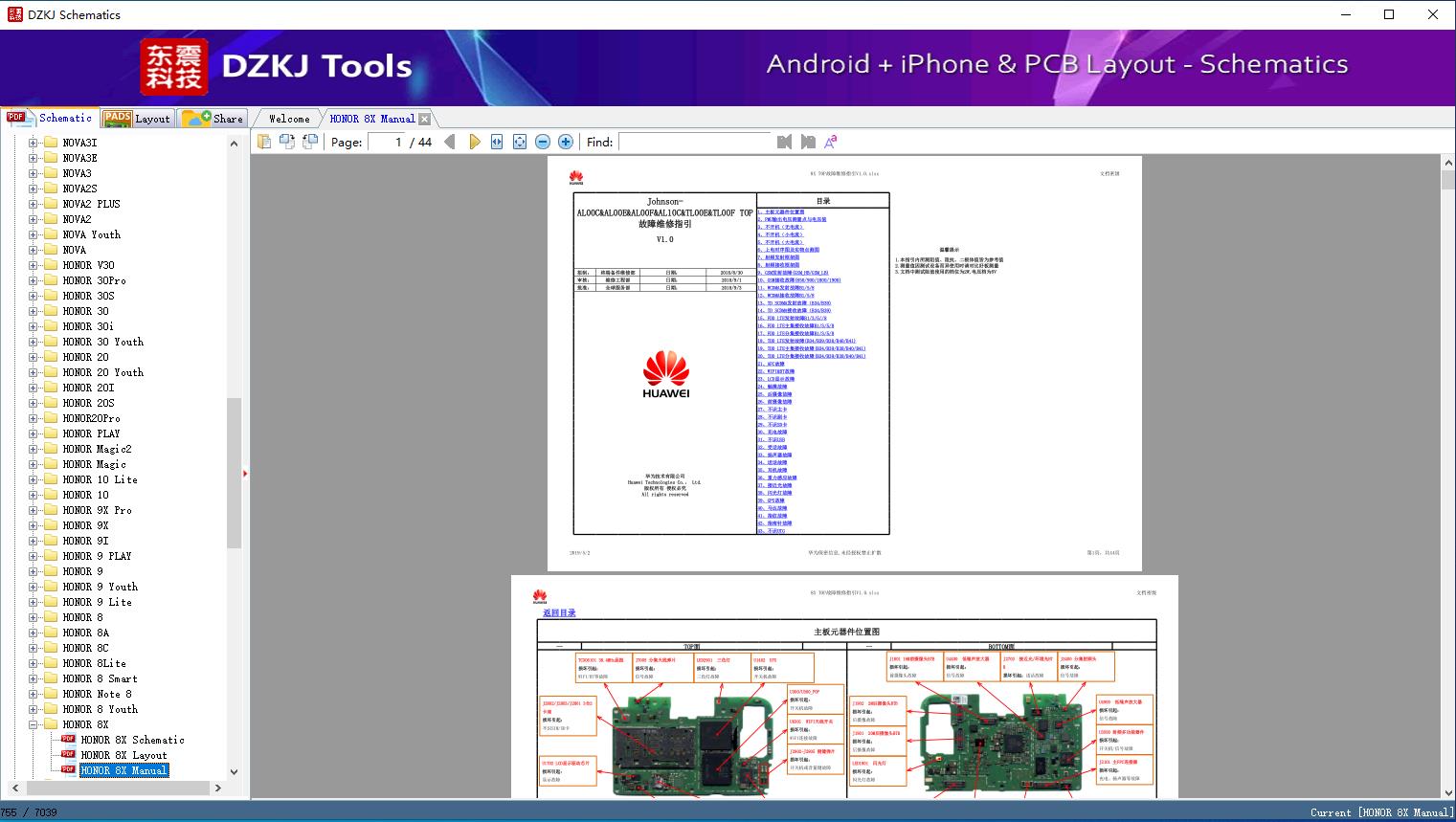1456x822 pixels.
Task: Collapse the HONOR 8X folder
Action: pos(34,724)
